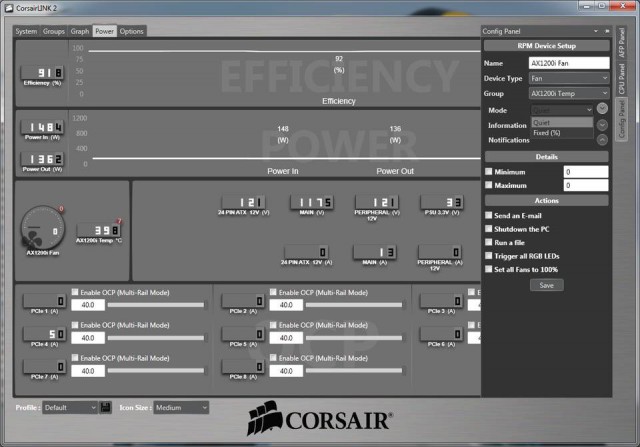
Task: Select the PERIPHERAL 12V (A) readout
Action: [x=440, y=252]
